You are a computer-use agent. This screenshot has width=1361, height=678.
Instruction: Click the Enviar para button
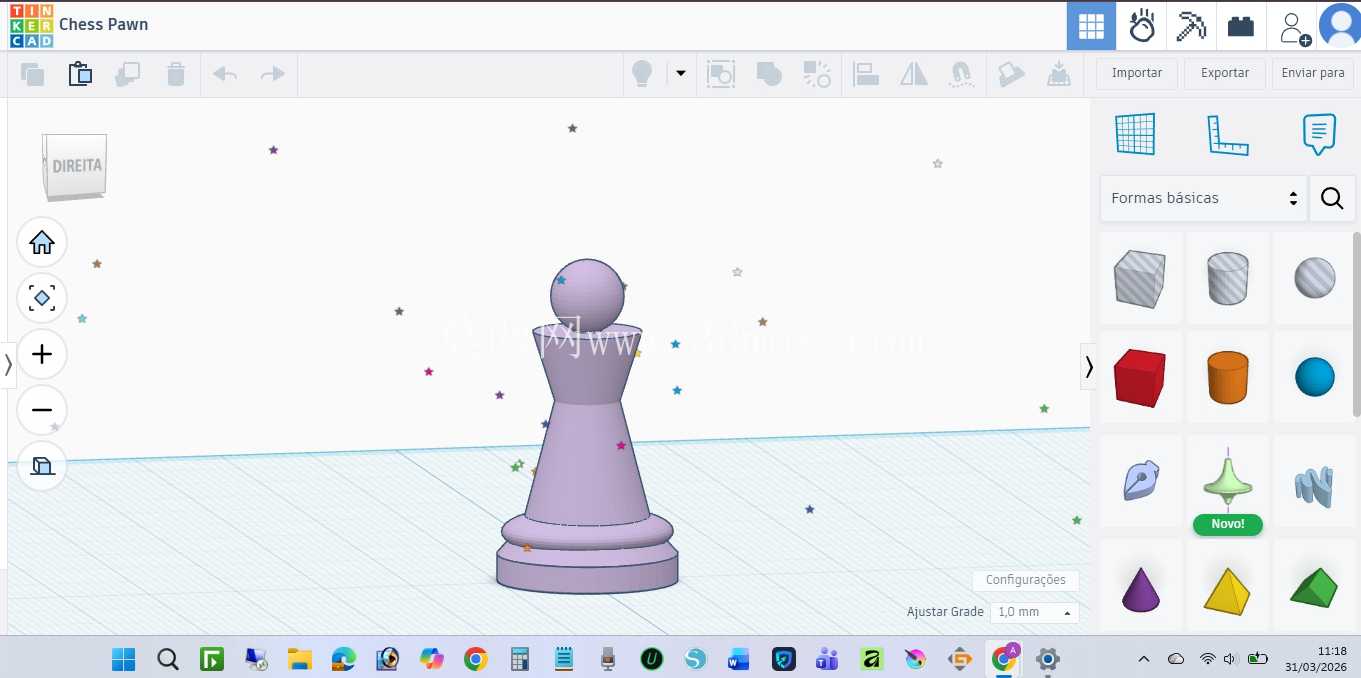coord(1313,73)
